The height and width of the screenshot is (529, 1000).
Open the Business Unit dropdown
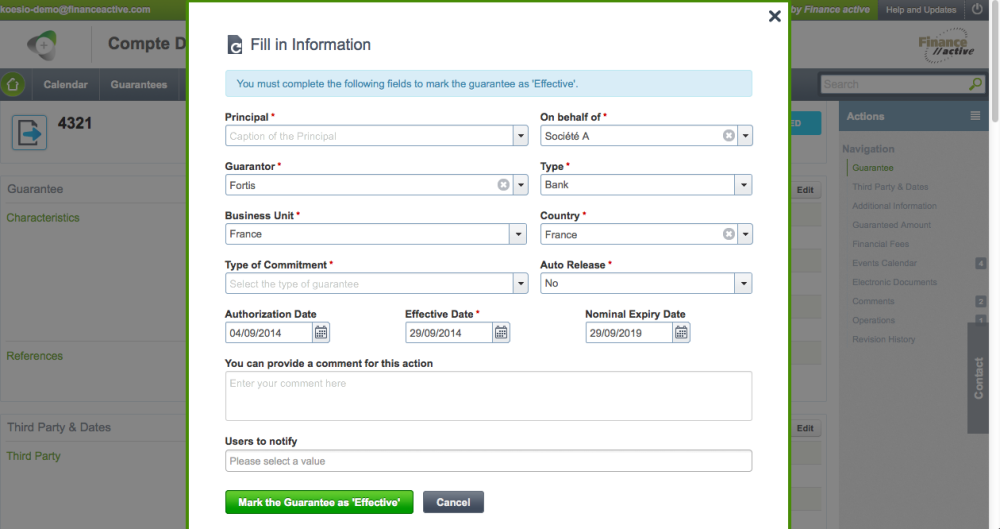[518, 234]
